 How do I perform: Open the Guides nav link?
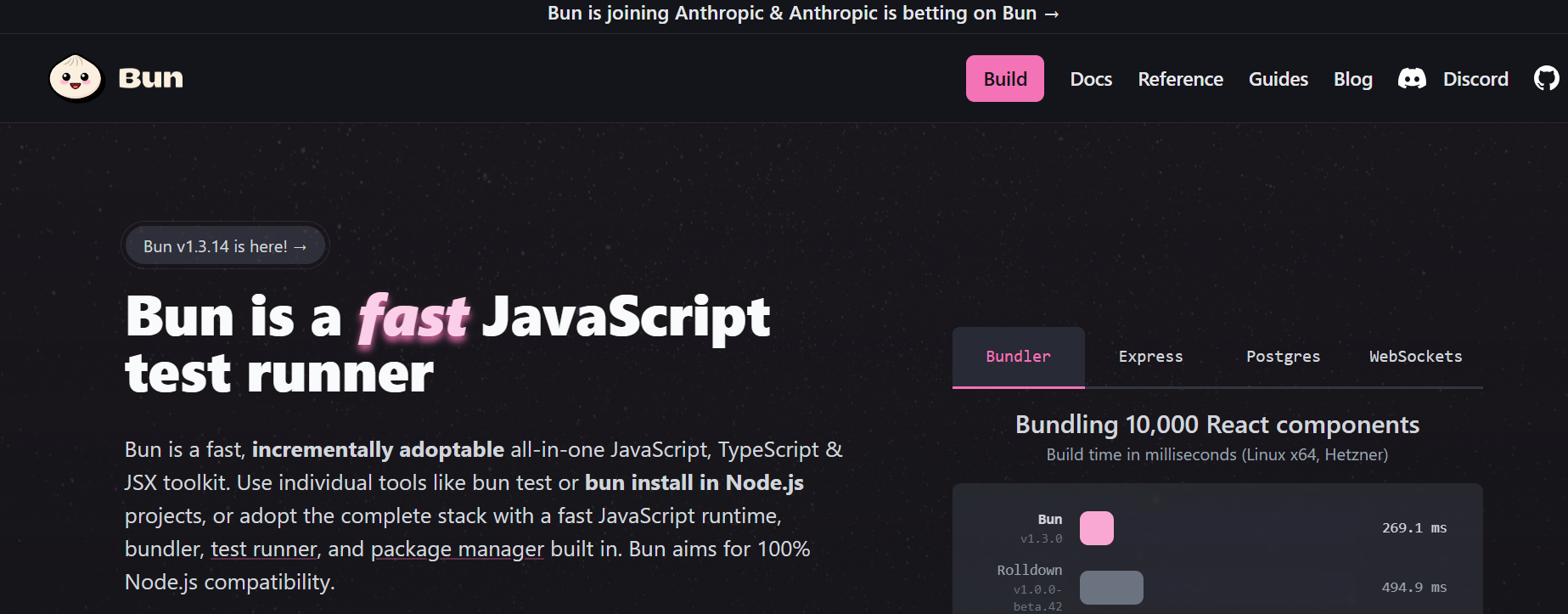(1278, 79)
